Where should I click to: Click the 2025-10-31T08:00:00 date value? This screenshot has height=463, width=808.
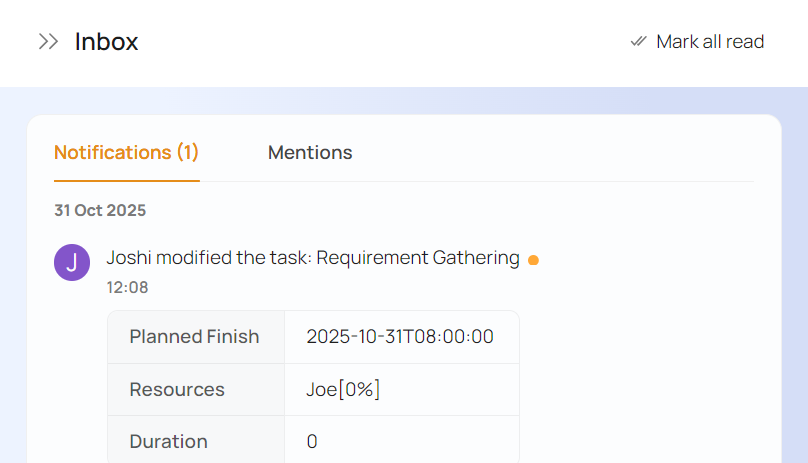pyautogui.click(x=400, y=337)
